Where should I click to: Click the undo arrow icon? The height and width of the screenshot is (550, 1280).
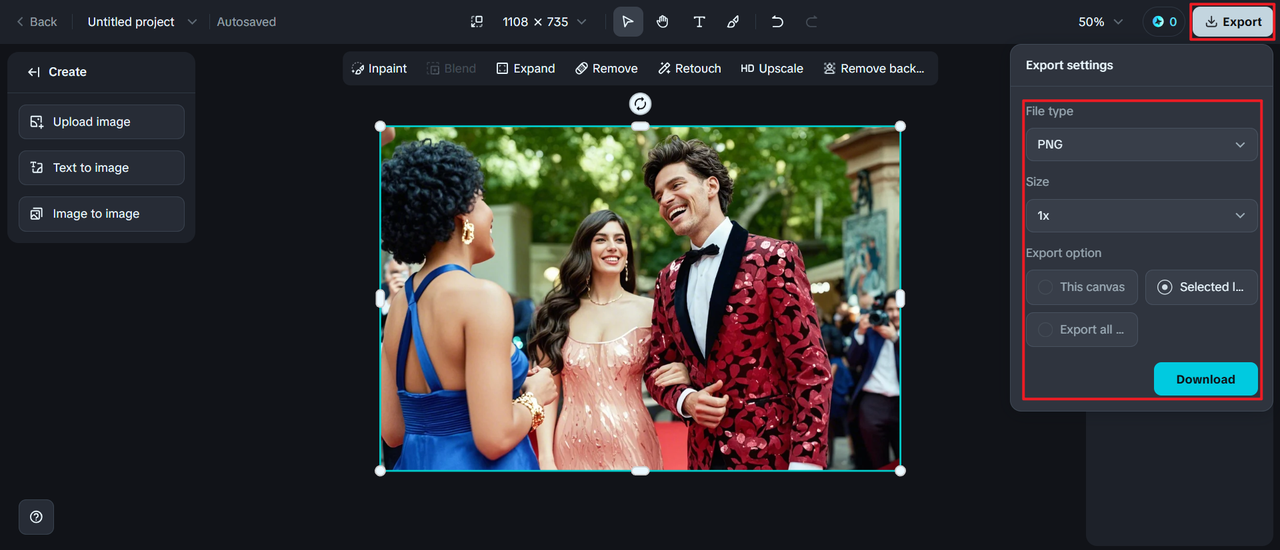777,22
